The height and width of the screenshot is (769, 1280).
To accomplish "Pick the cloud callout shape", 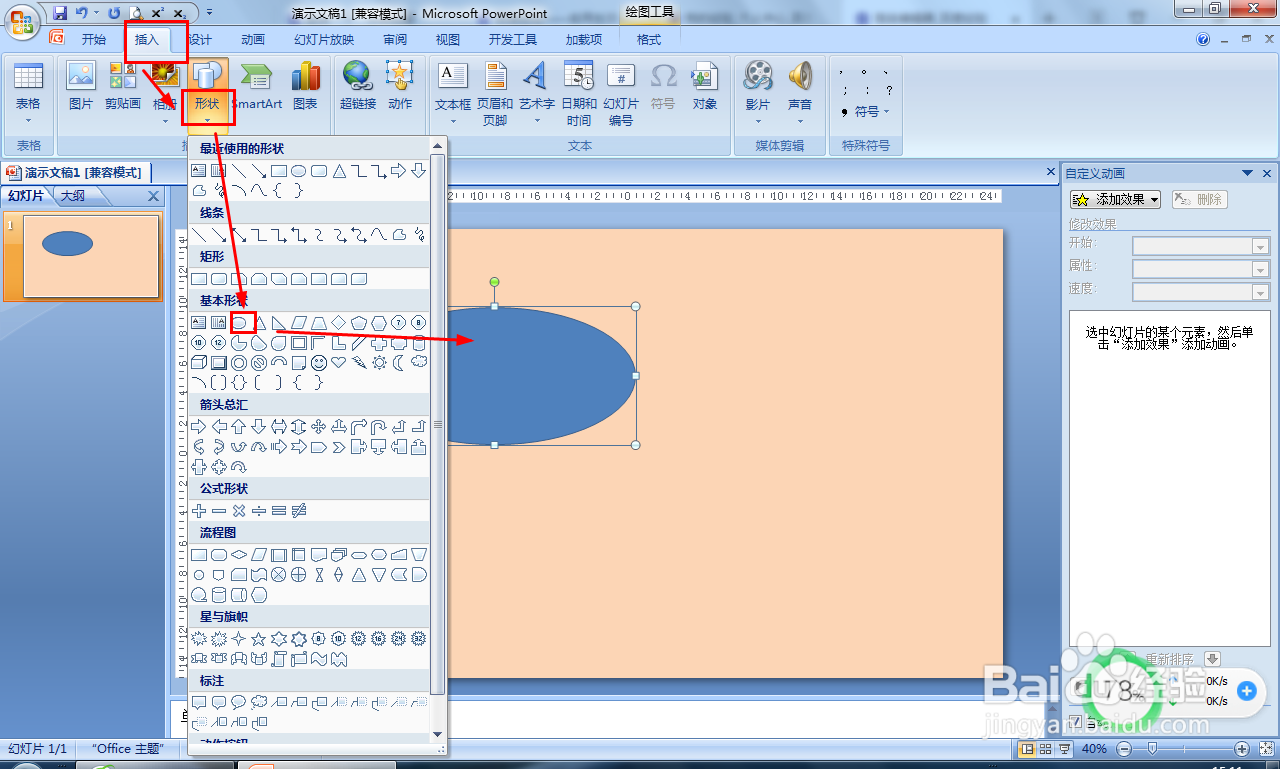I will 259,702.
